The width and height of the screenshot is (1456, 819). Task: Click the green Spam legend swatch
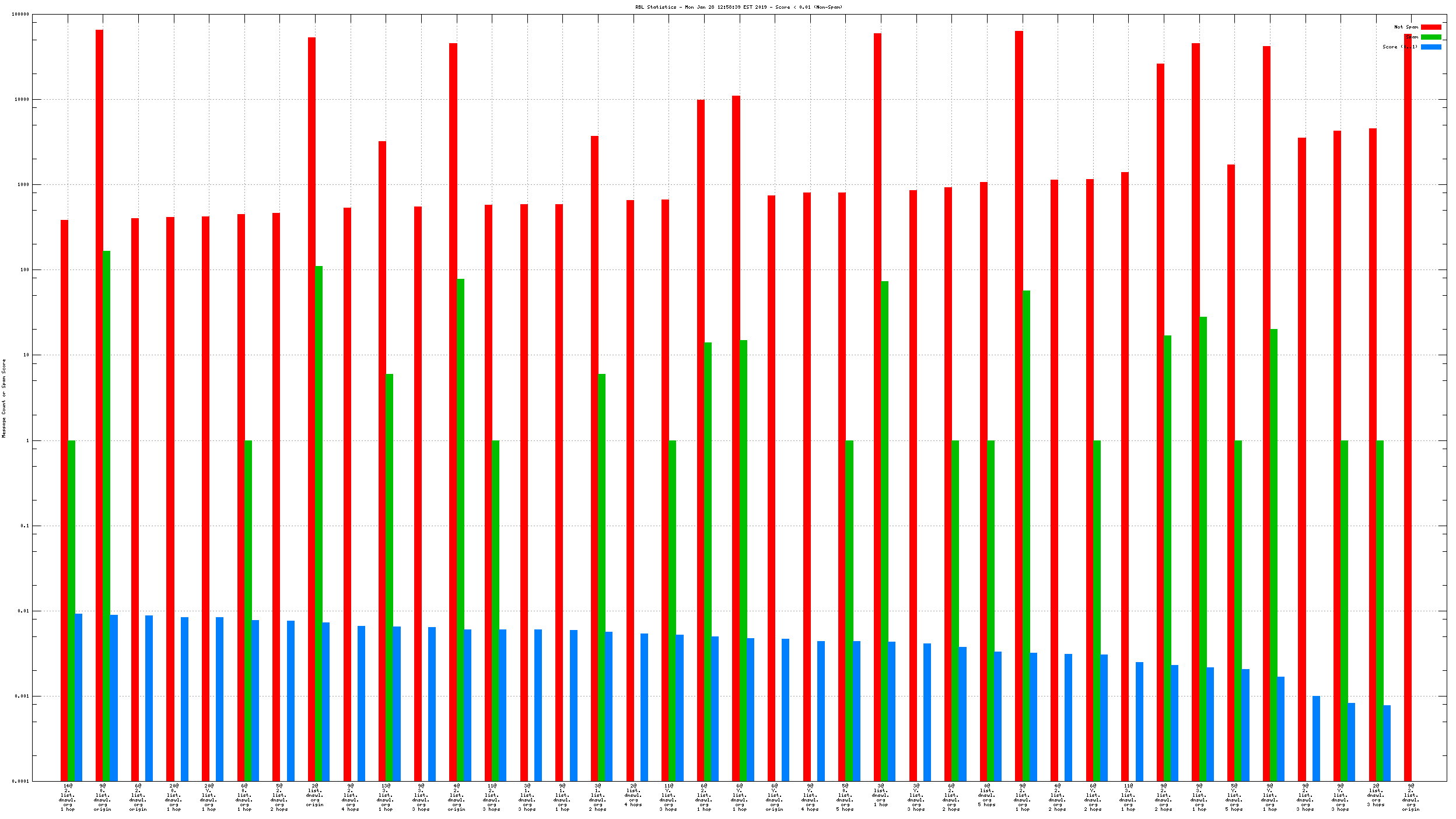point(1430,37)
